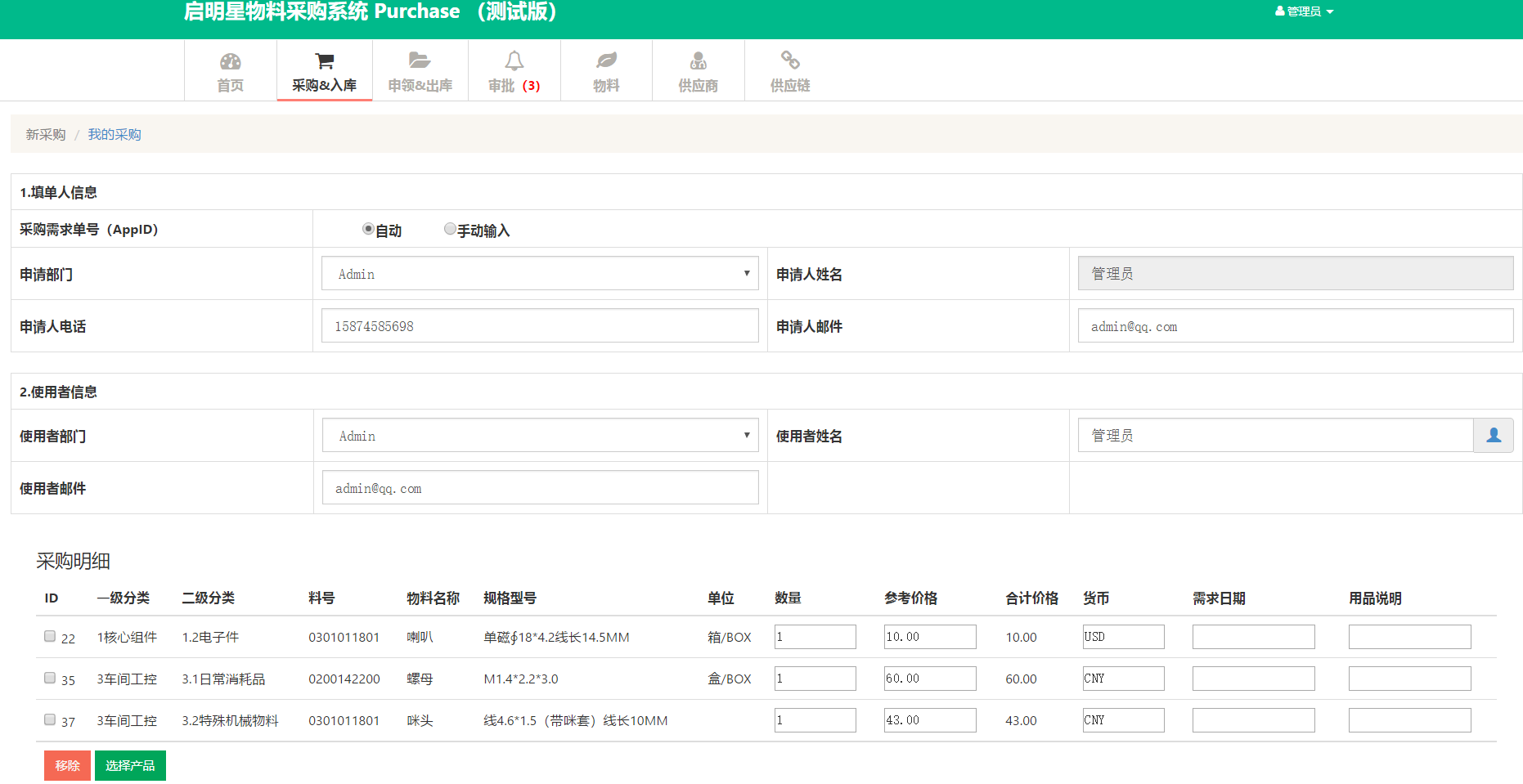Click the 供应商 supplier icon
This screenshot has width=1523, height=784.
click(x=698, y=60)
